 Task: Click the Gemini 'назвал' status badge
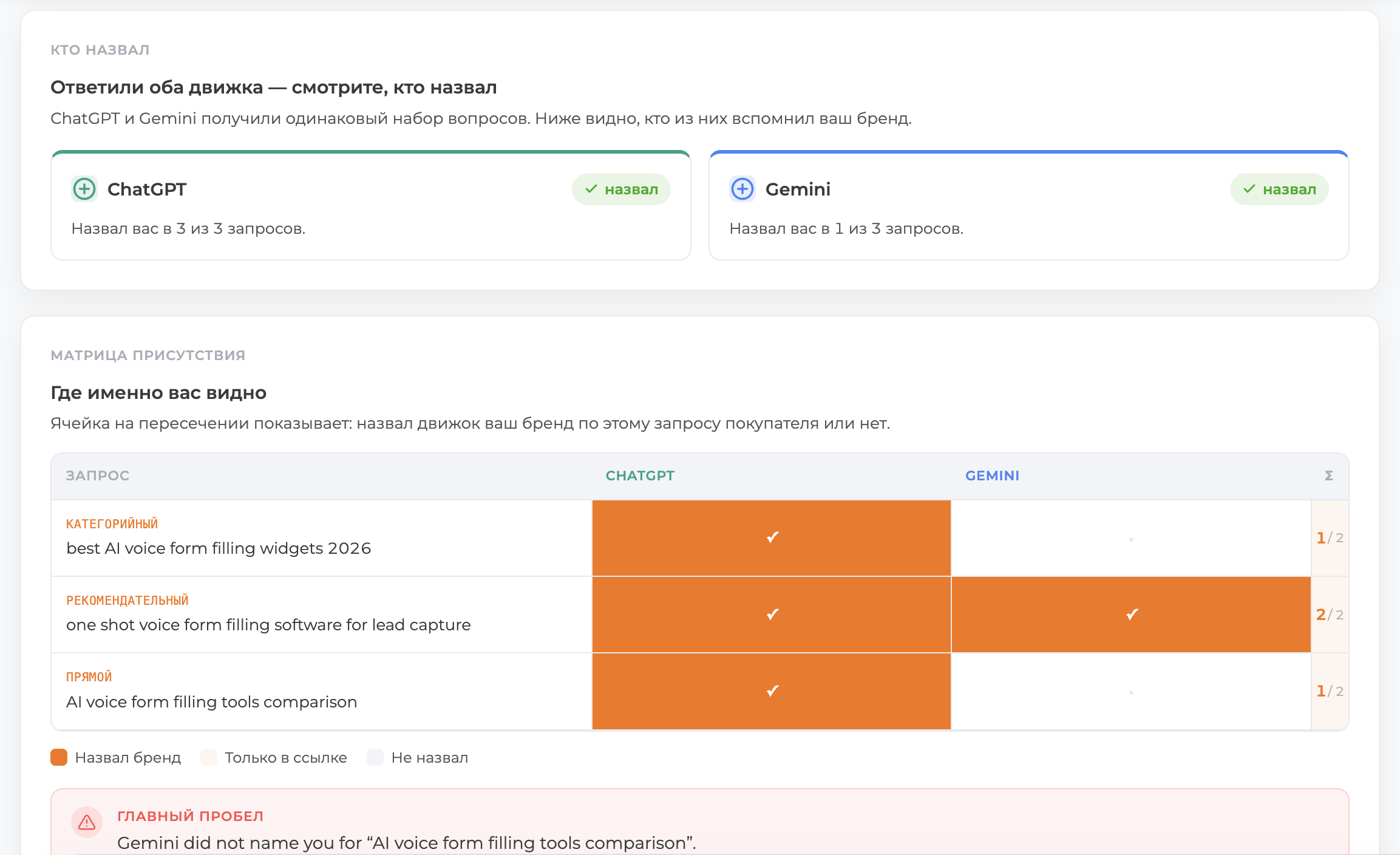1279,189
